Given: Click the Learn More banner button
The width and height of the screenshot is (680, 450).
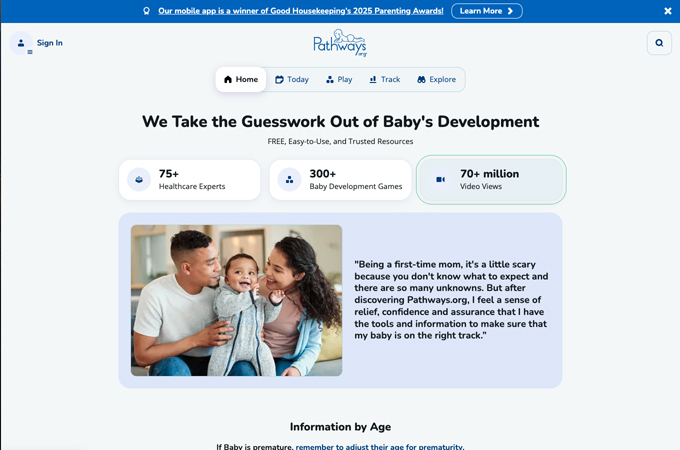Looking at the screenshot, I should pos(487,11).
